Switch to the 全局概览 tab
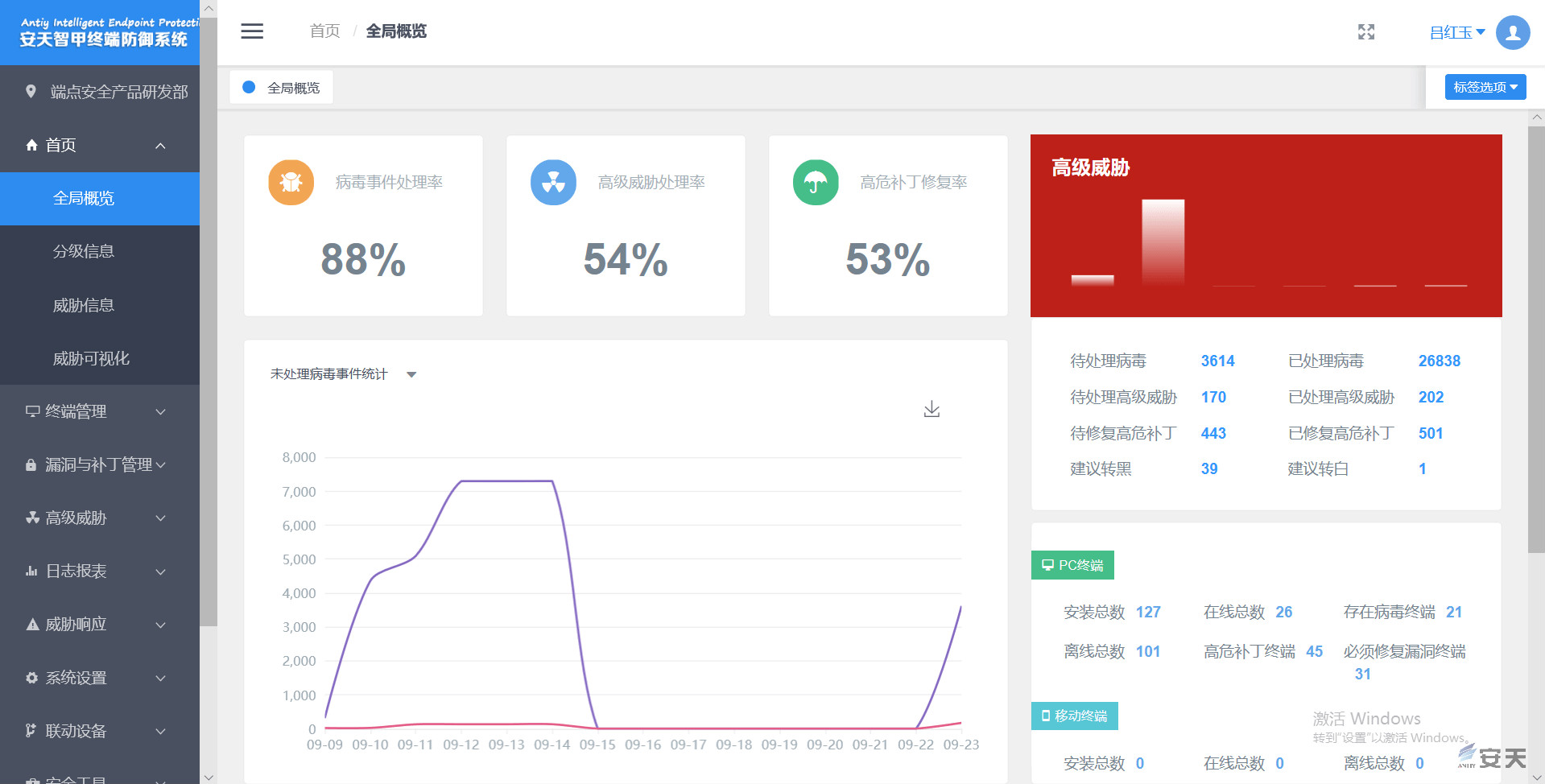This screenshot has width=1545, height=784. point(282,88)
